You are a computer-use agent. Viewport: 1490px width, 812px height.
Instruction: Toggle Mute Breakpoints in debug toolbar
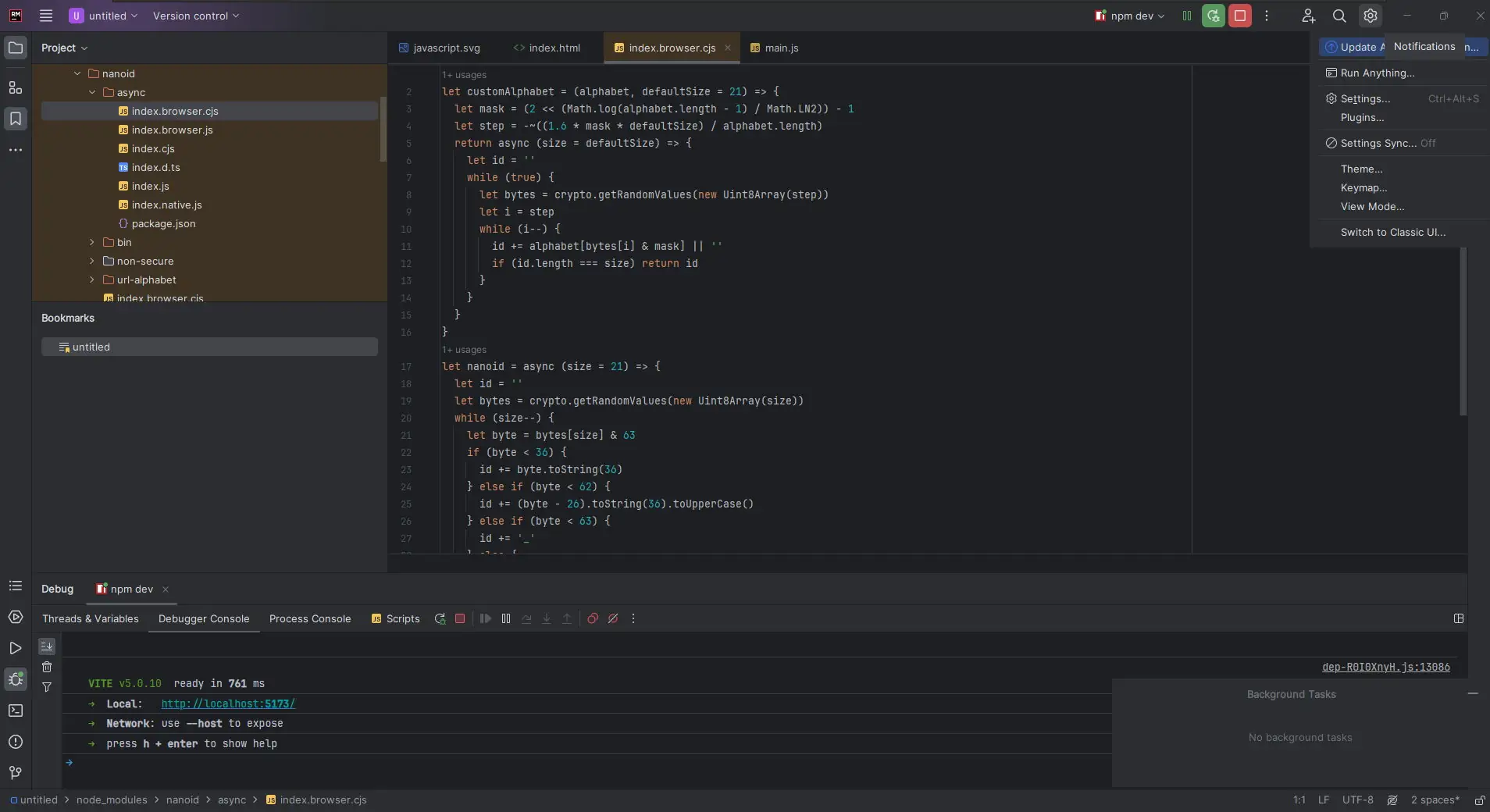[613, 618]
